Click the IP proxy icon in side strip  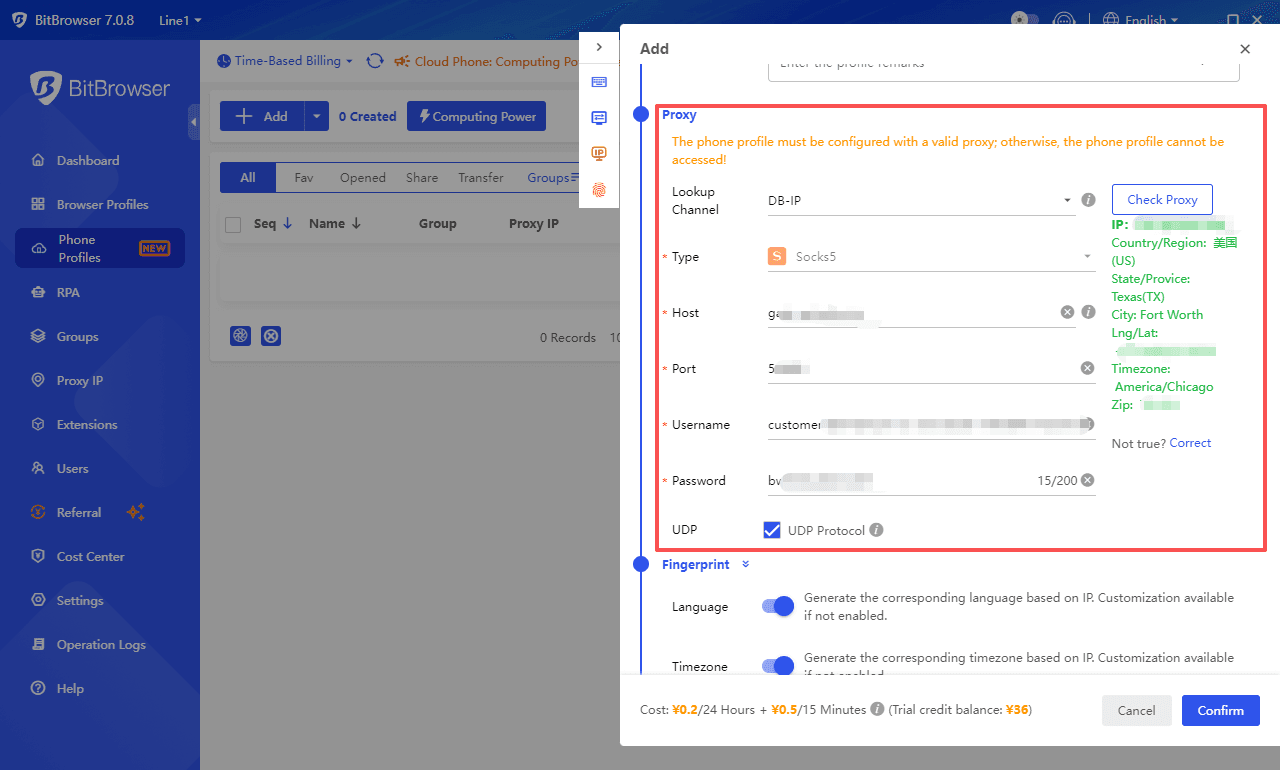(599, 153)
